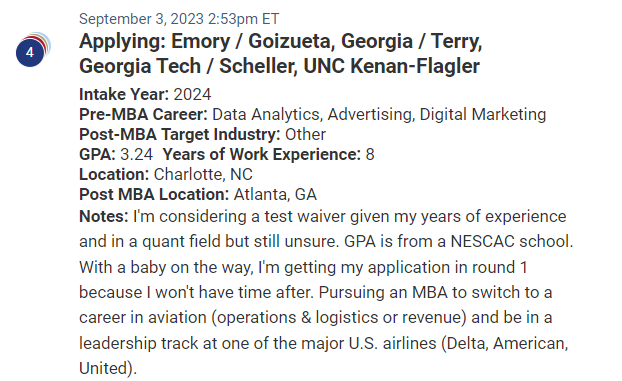The height and width of the screenshot is (381, 622).
Task: Click "Delta" in the airlines list
Action: tap(466, 343)
